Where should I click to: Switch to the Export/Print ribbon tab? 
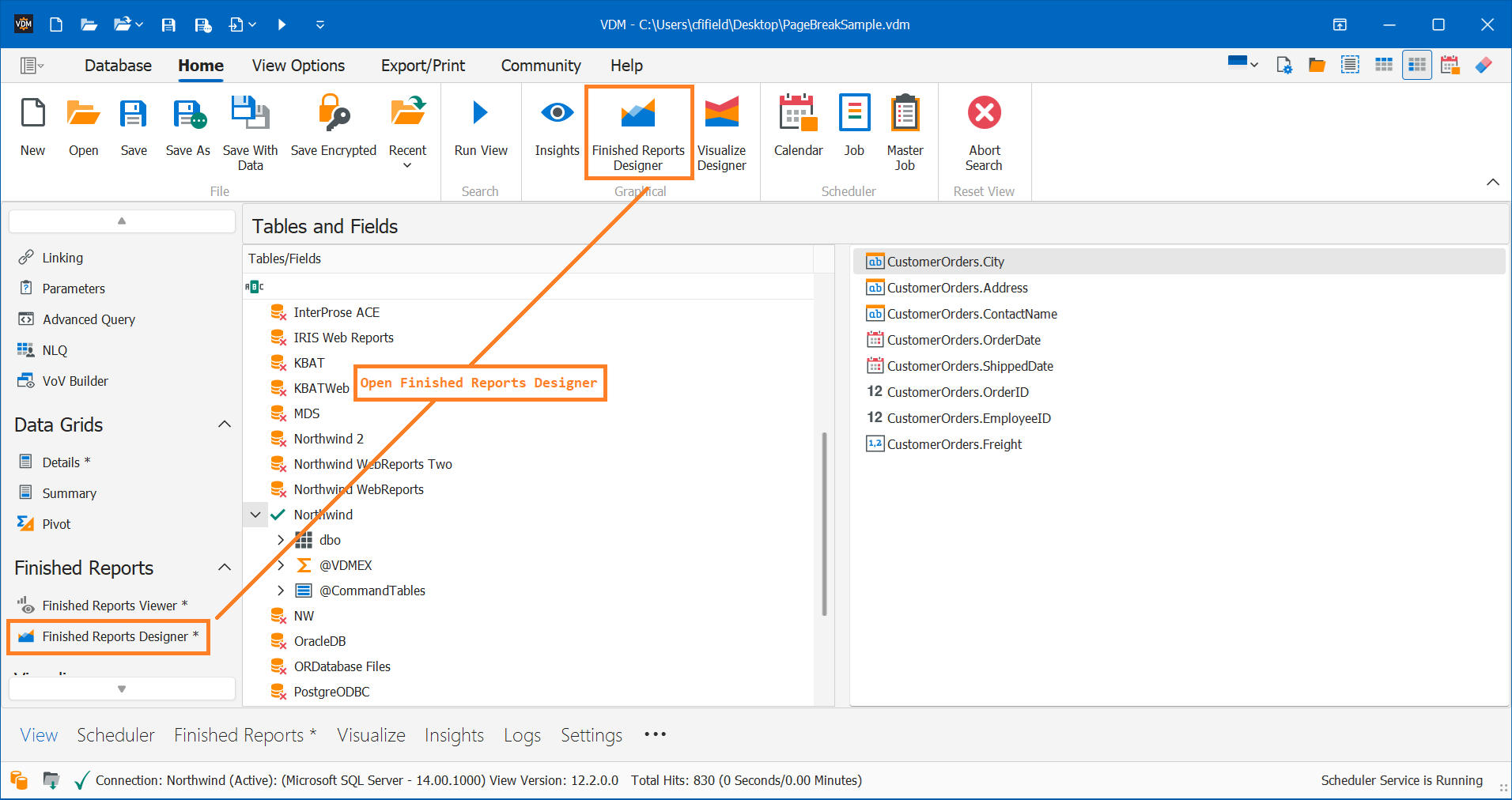coord(423,66)
